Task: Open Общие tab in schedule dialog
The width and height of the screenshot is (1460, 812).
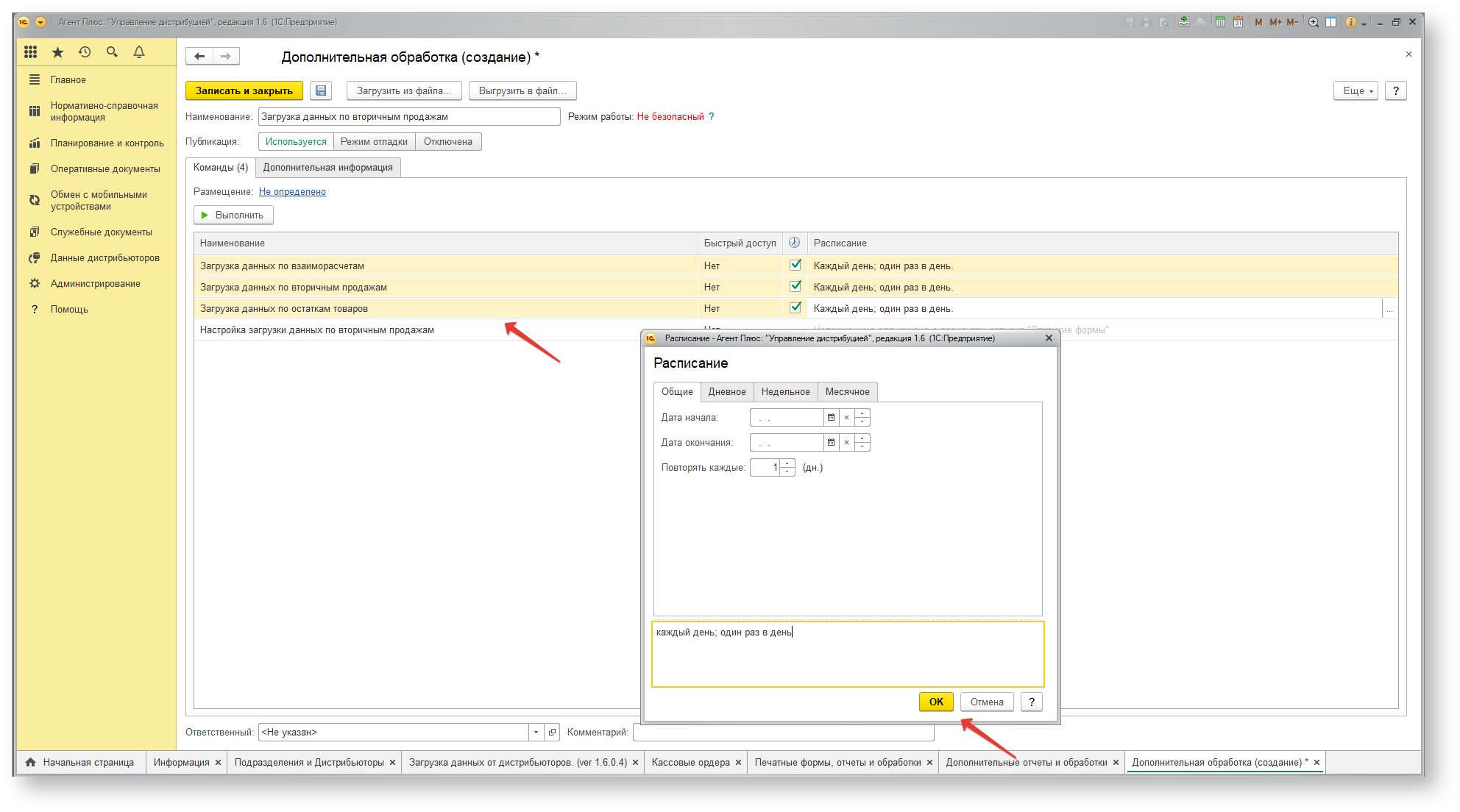Action: [x=677, y=391]
